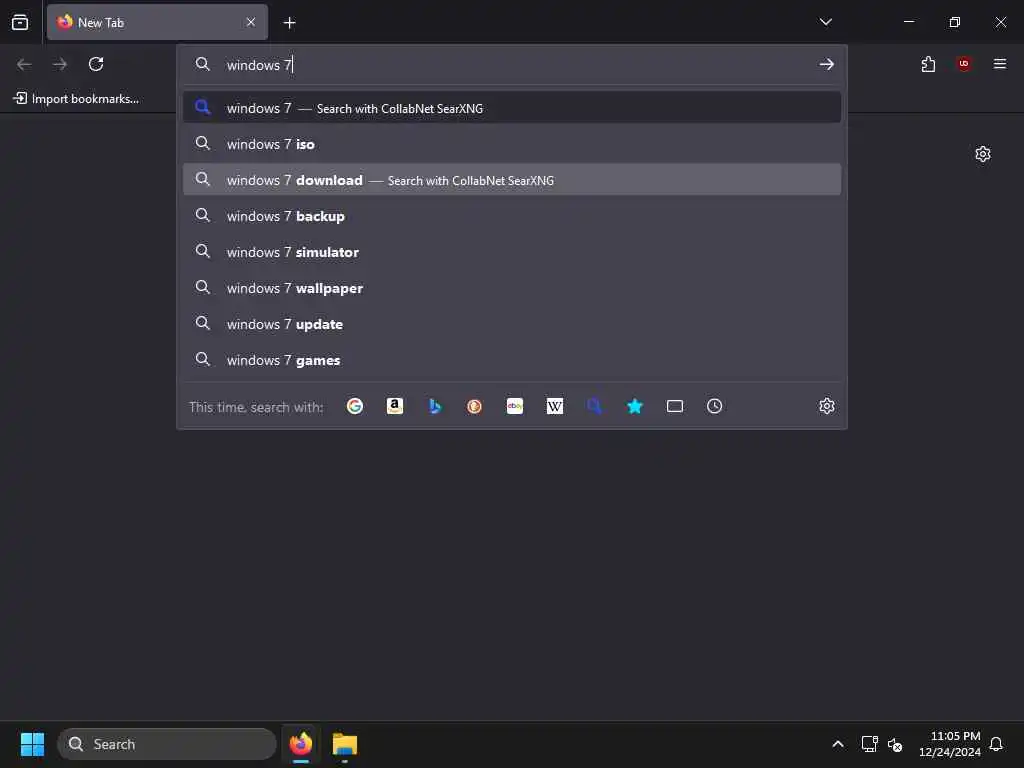
Task: Open muted volume tray icon
Action: coord(895,744)
